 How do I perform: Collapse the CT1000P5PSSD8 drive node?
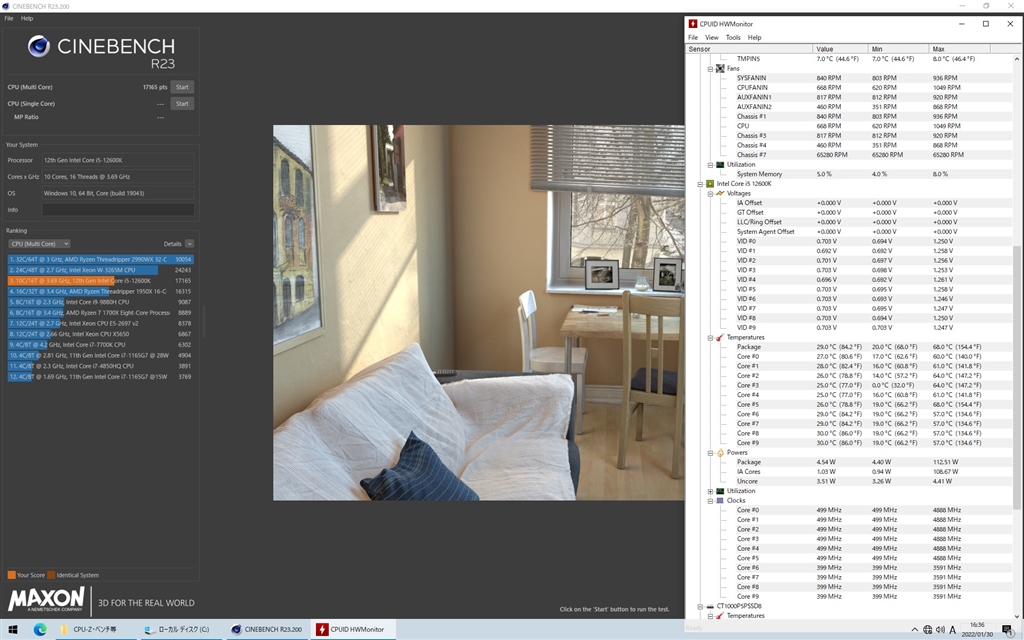[x=700, y=606]
